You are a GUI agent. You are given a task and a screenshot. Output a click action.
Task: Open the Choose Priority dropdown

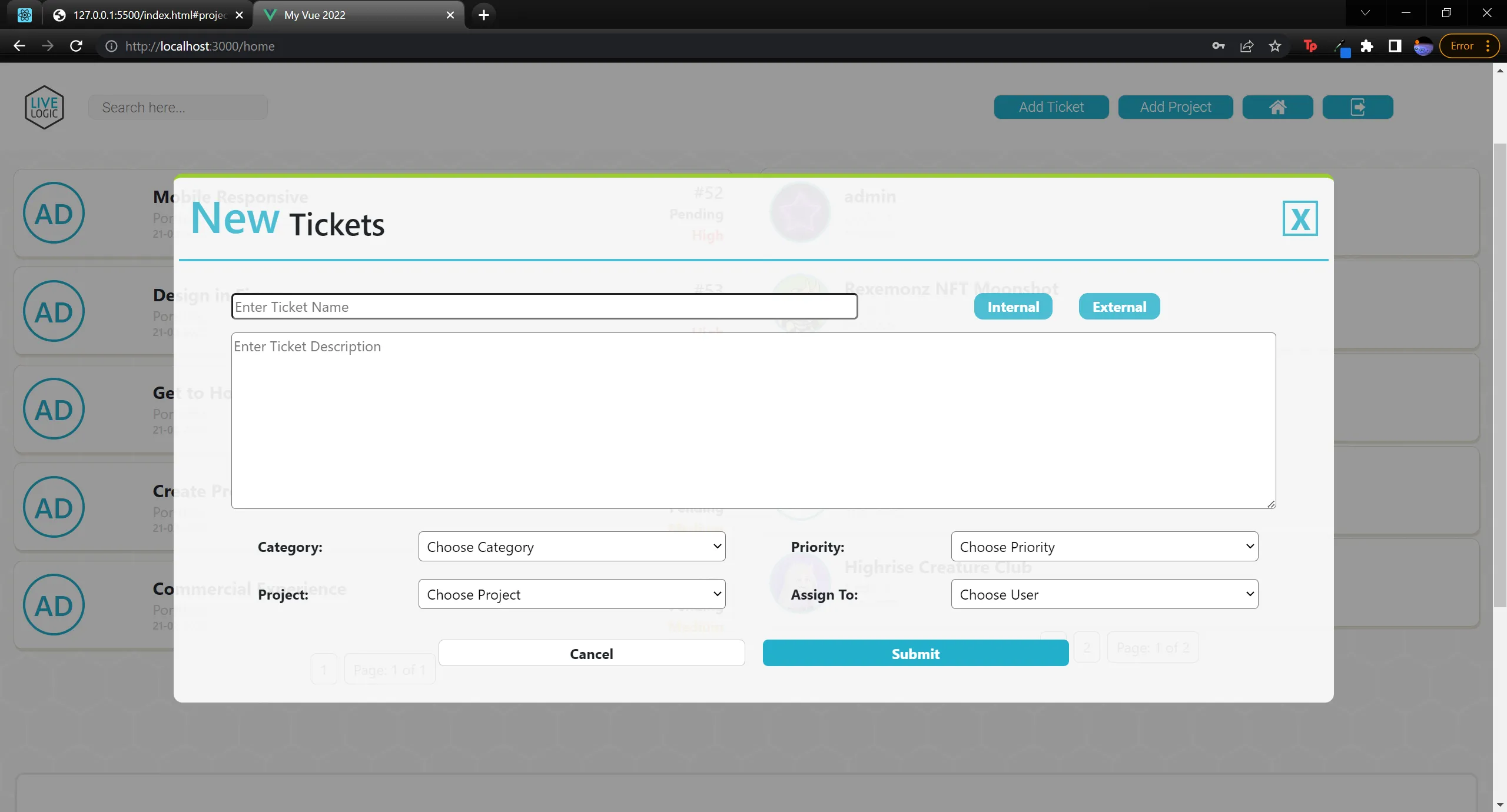pos(1104,546)
